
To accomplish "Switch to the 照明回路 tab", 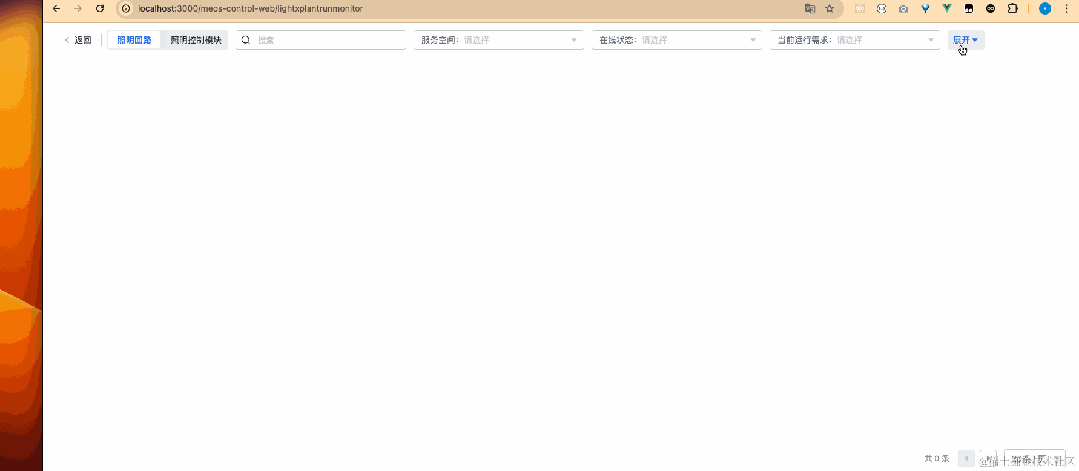I will pos(134,40).
